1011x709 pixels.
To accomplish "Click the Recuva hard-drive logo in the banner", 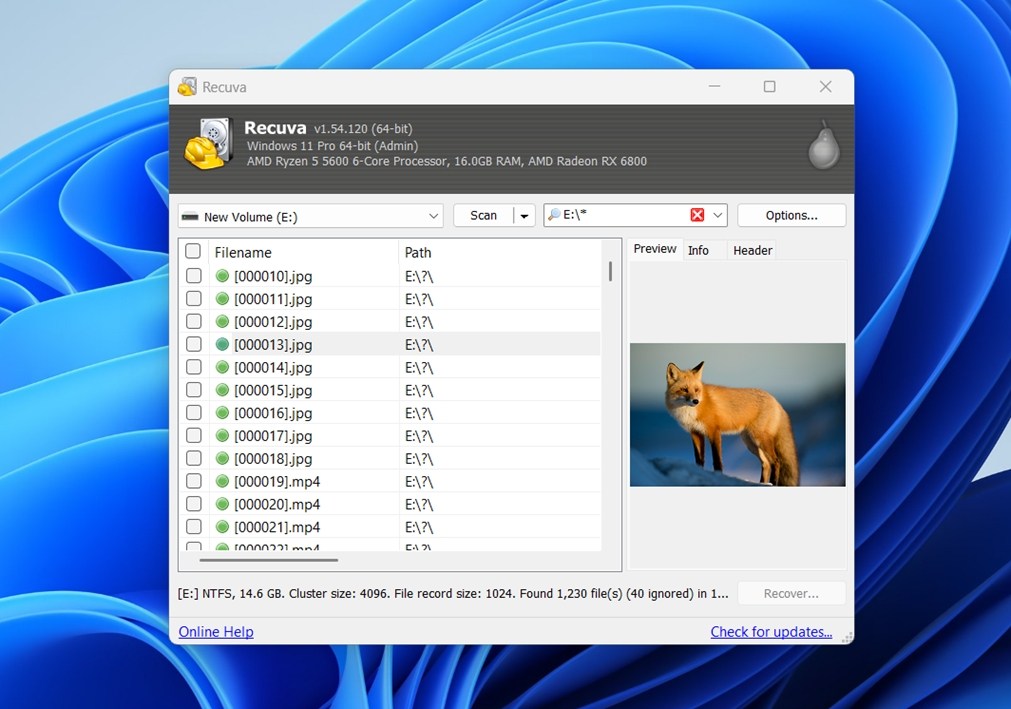I will tap(207, 144).
